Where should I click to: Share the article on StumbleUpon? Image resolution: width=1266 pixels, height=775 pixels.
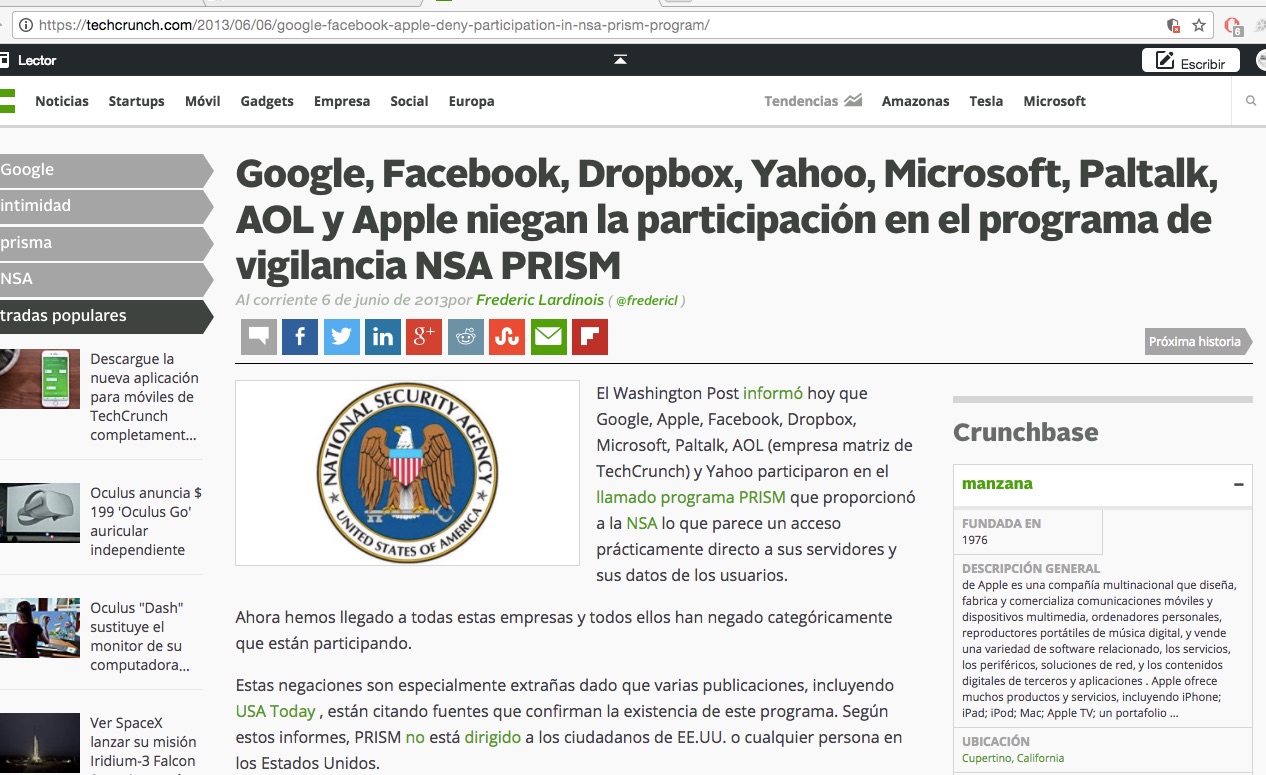[507, 337]
